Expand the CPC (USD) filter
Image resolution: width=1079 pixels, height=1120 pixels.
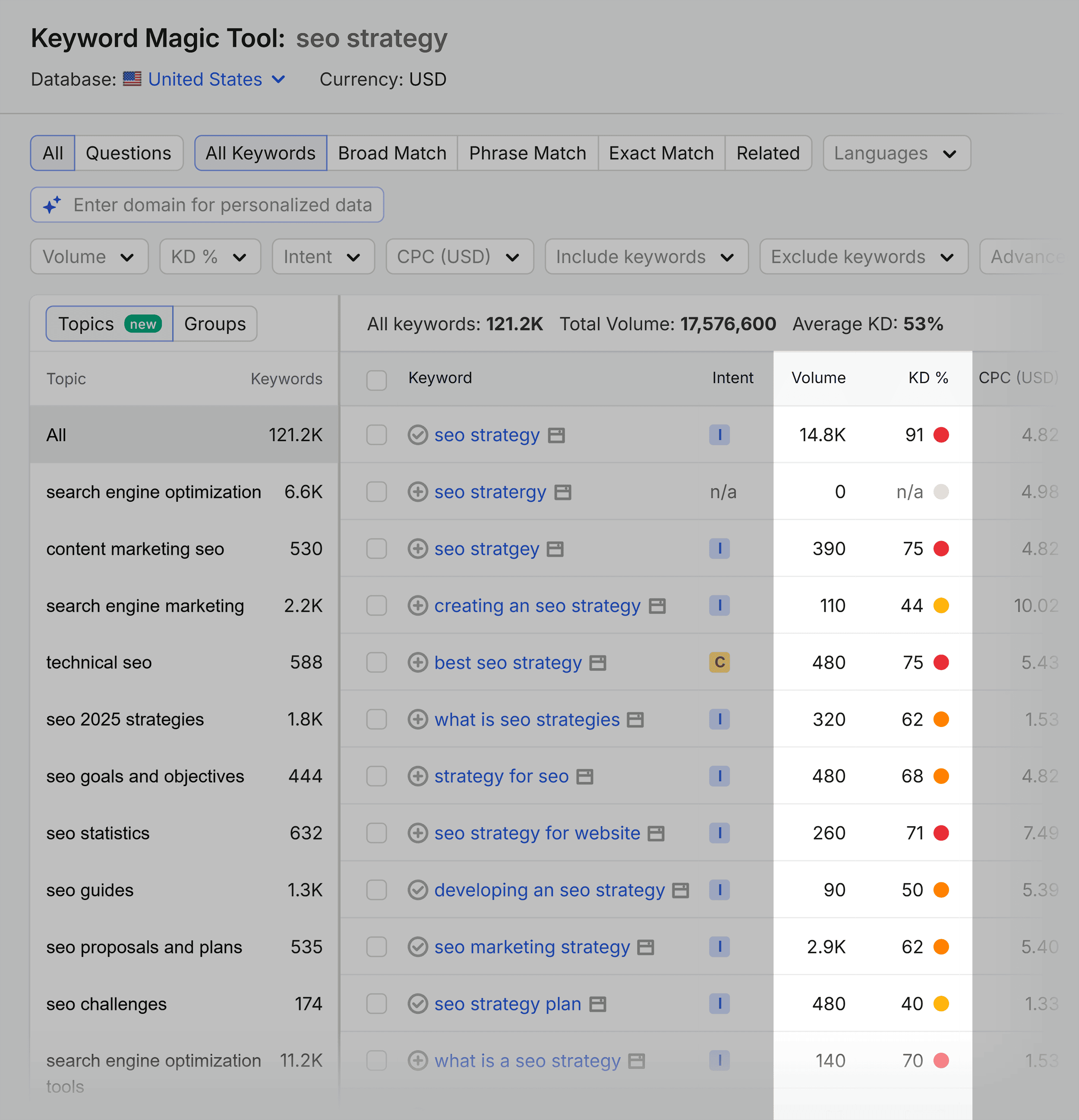[x=460, y=257]
